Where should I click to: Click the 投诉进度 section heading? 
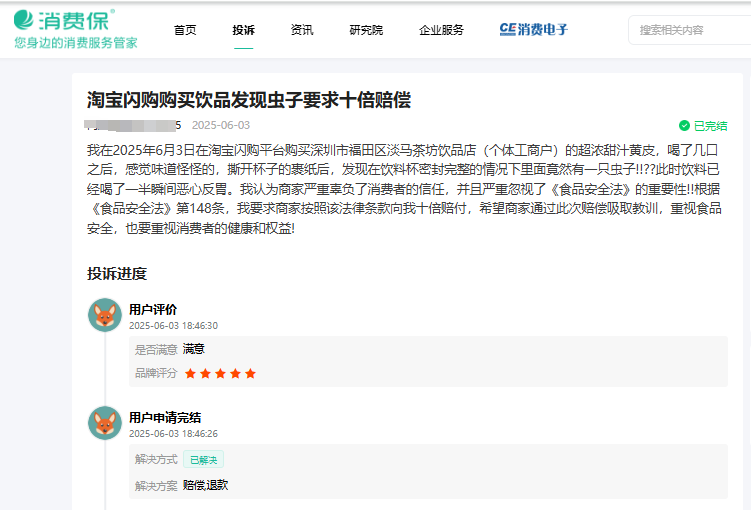click(x=117, y=274)
